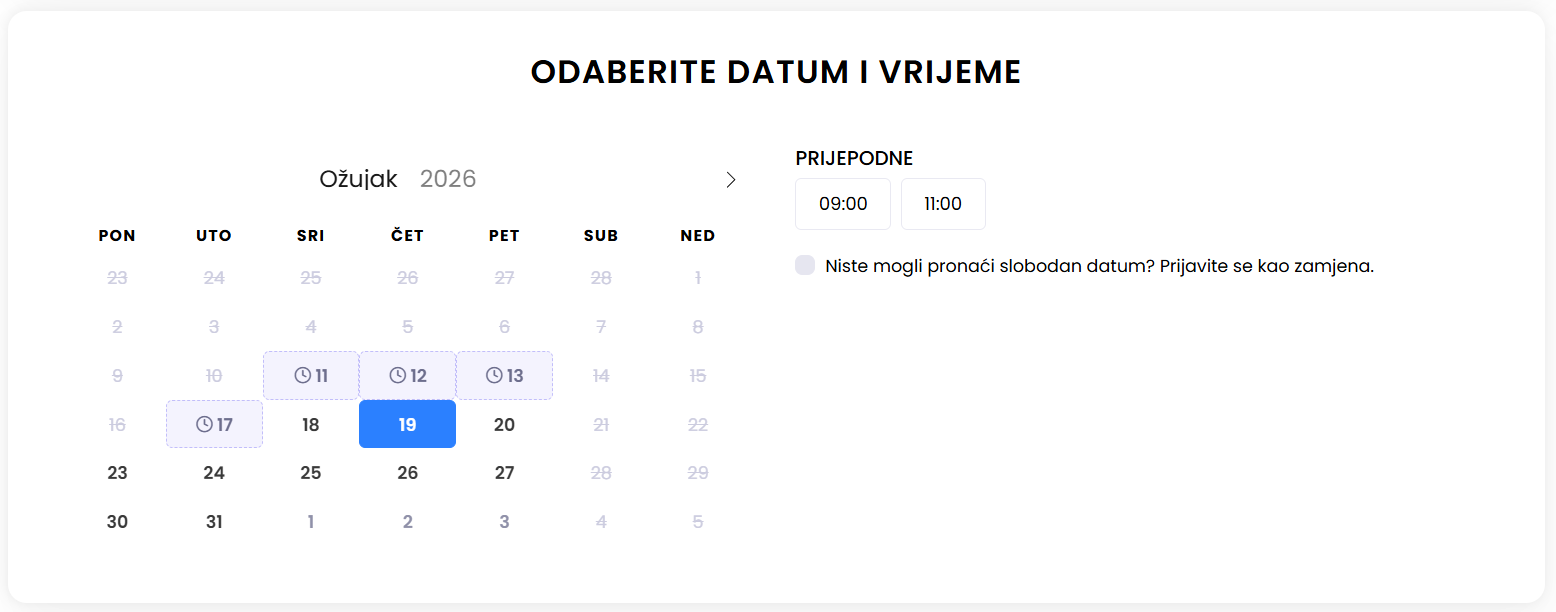Pick Tuesday March 31

(x=214, y=522)
